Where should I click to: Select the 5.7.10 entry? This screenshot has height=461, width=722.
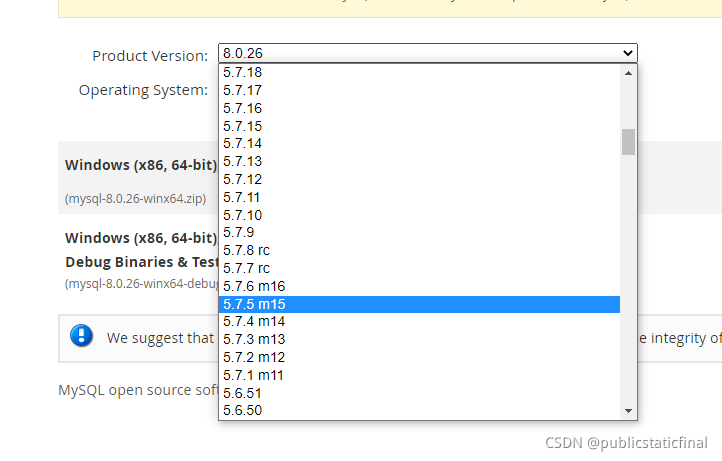point(419,215)
